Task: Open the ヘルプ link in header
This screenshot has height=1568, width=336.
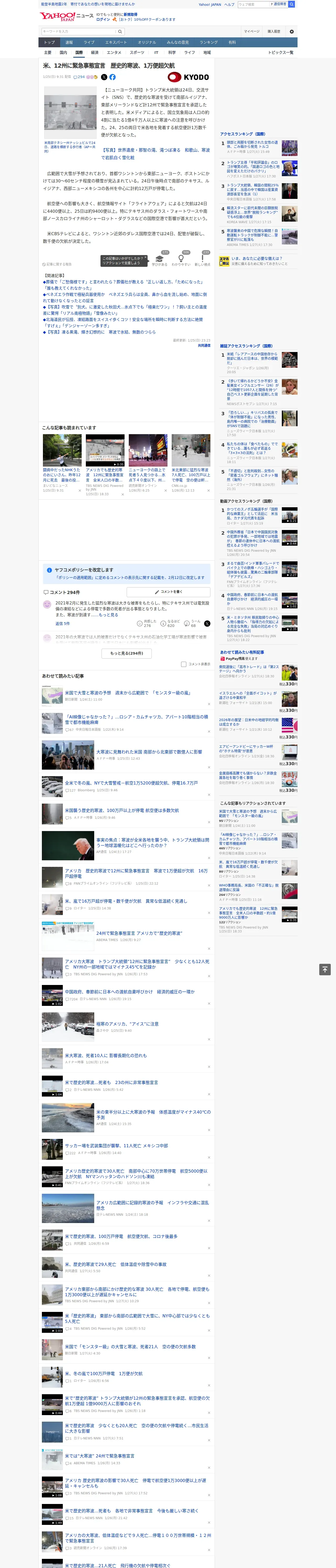Action: [229, 4]
